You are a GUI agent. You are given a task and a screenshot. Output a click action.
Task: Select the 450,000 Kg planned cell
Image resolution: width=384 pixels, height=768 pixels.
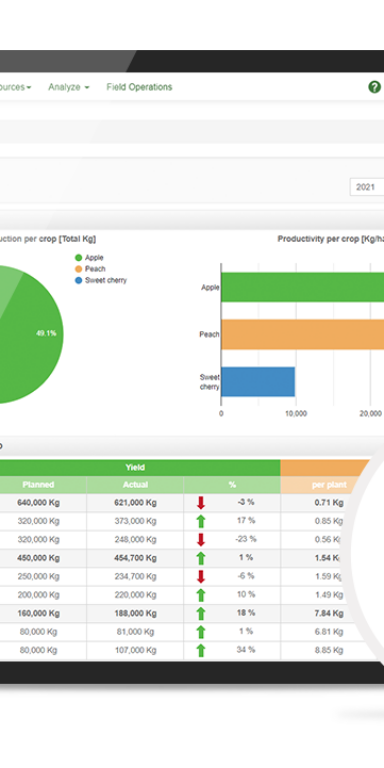point(38,558)
